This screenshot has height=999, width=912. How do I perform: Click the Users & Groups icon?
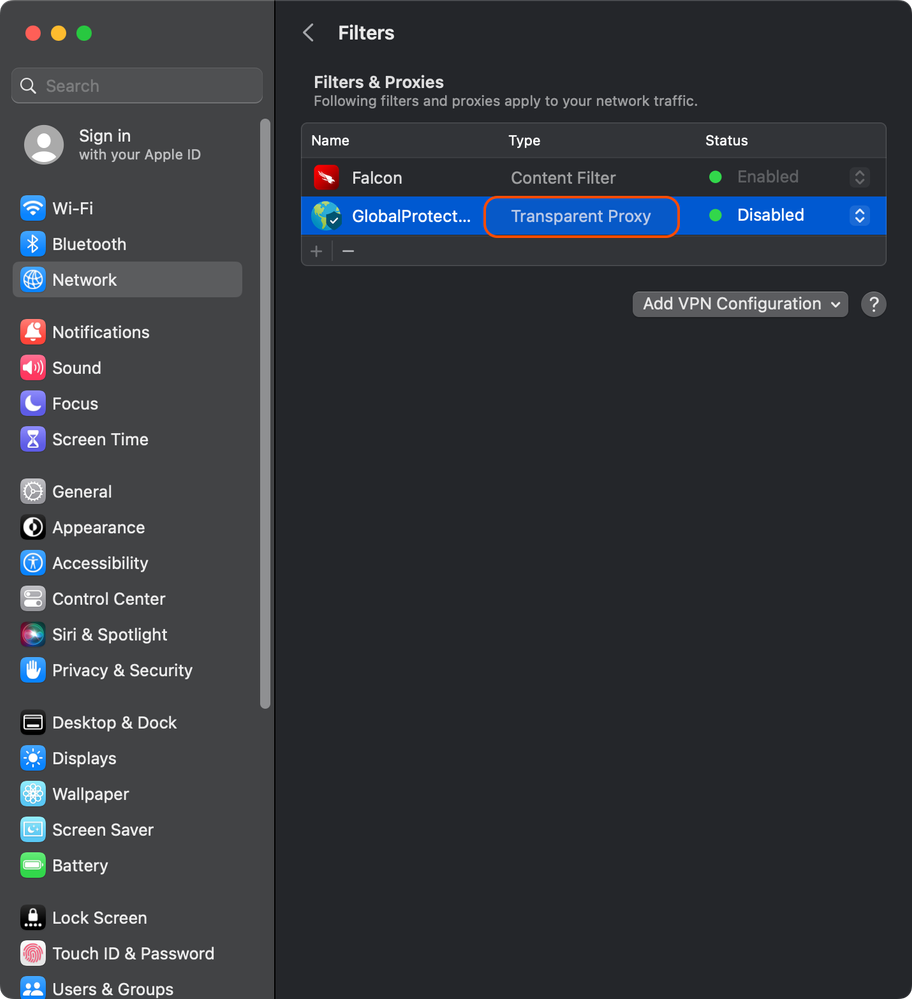(x=33, y=988)
